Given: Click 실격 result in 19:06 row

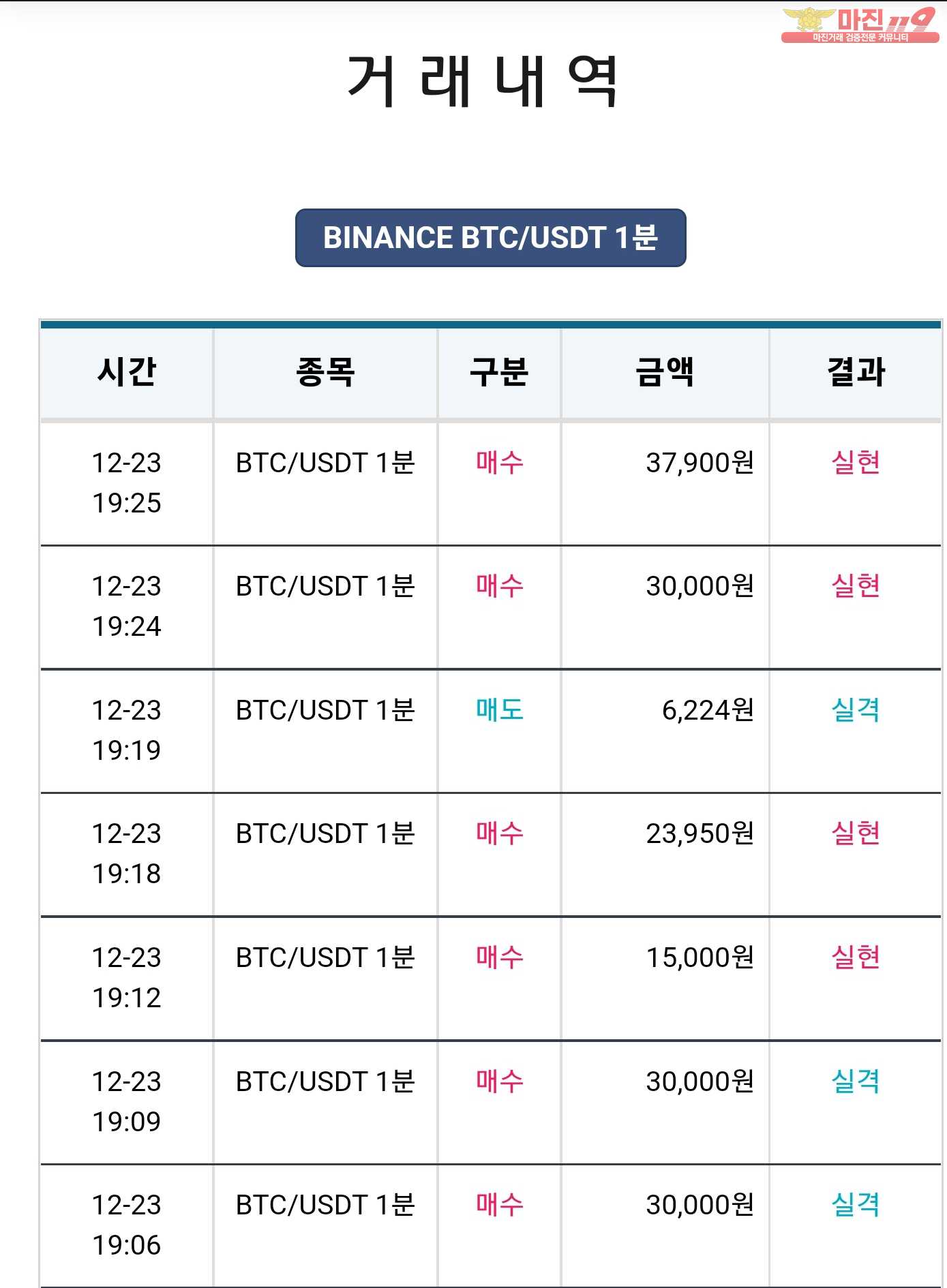Looking at the screenshot, I should (x=856, y=1205).
